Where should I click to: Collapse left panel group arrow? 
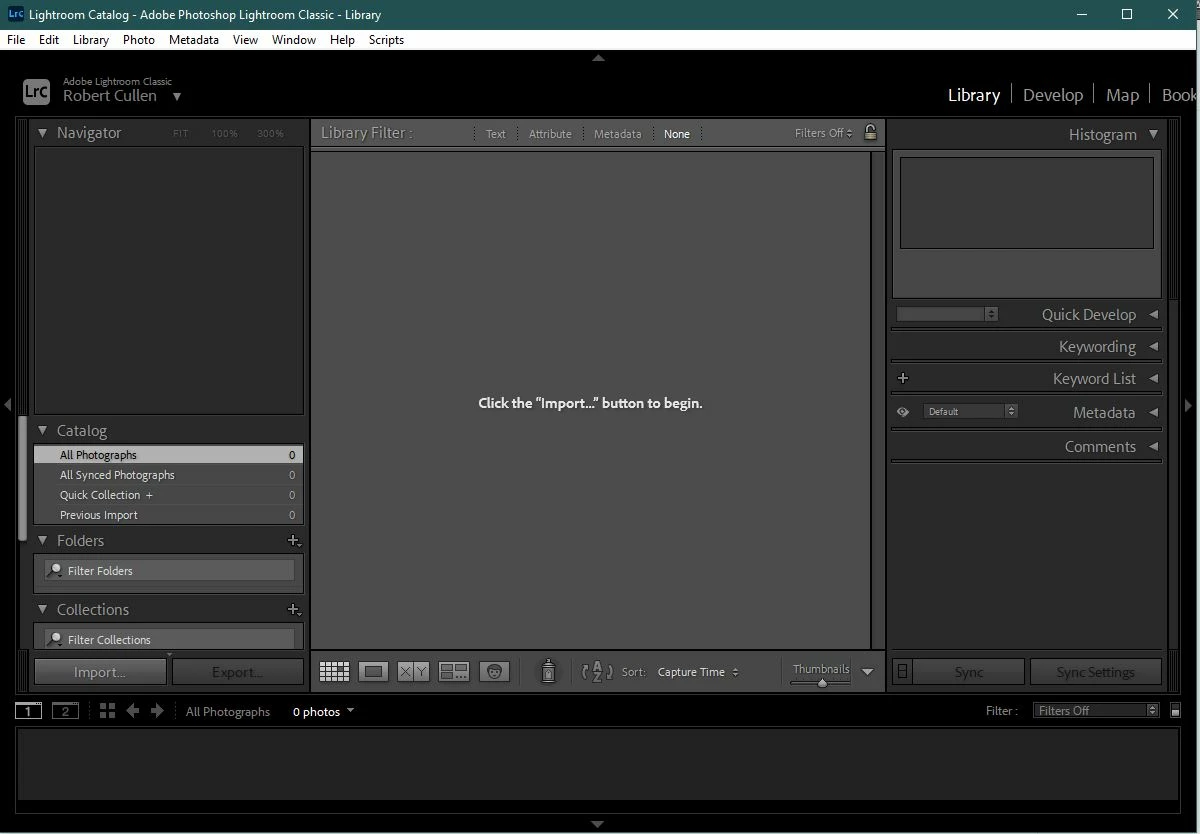(7, 405)
